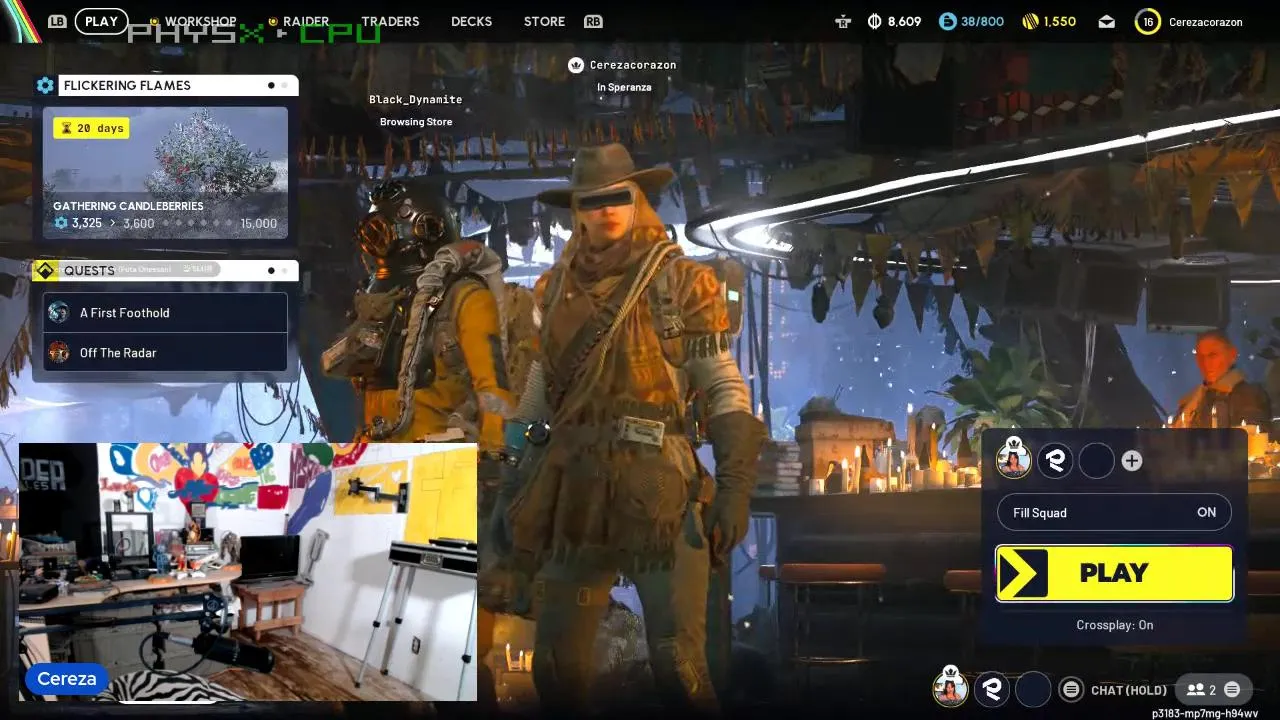Click the Cereza streamer name label
1280x720 pixels.
tap(67, 679)
